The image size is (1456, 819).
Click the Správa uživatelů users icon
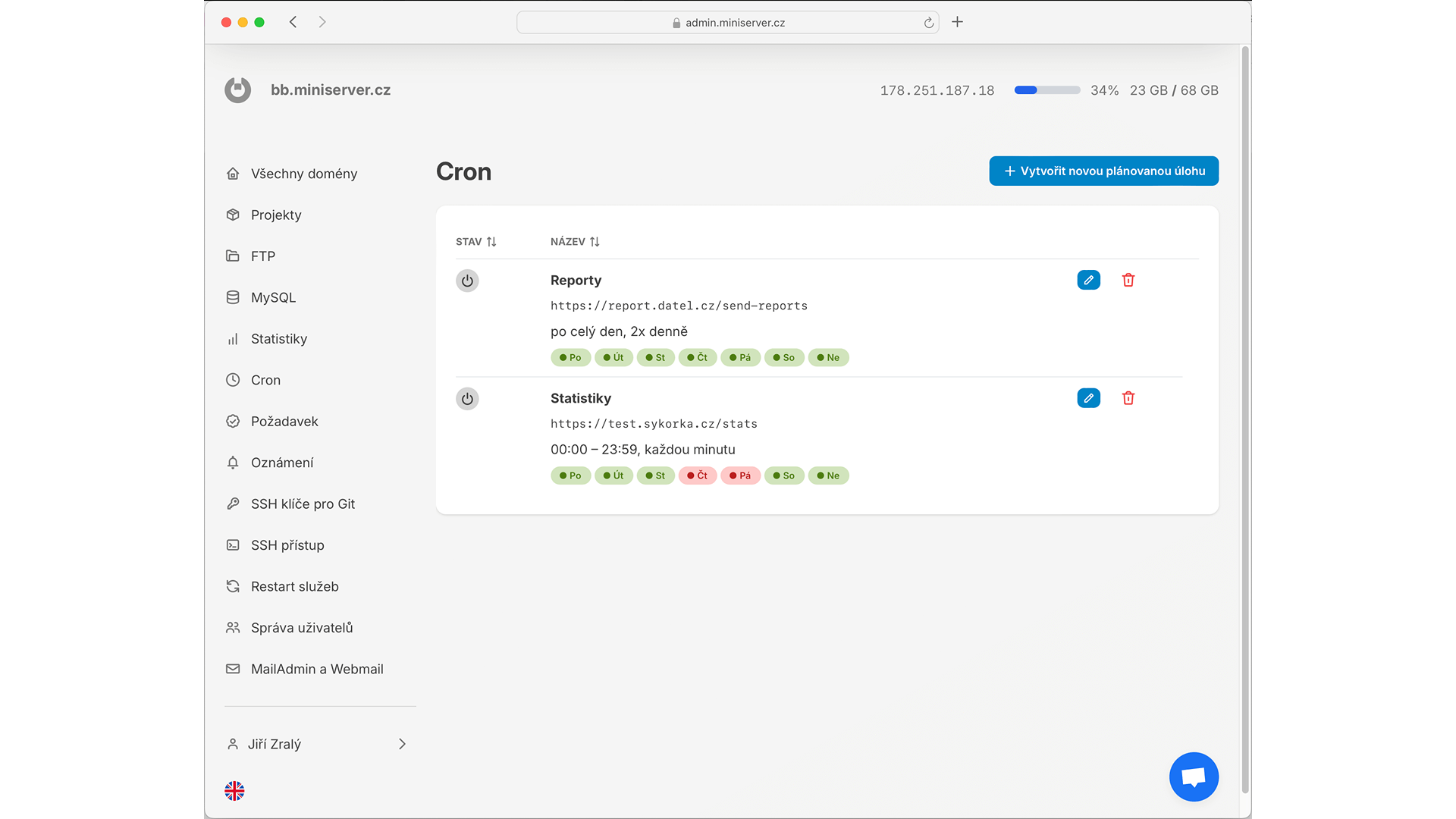click(233, 628)
